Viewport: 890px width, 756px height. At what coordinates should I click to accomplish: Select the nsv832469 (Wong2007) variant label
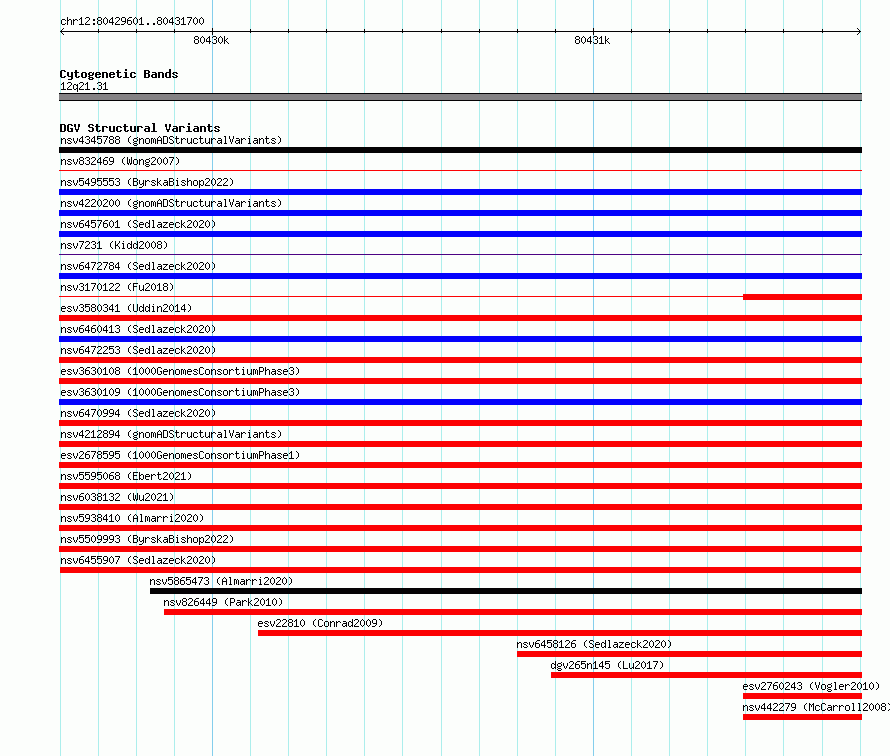coord(120,161)
